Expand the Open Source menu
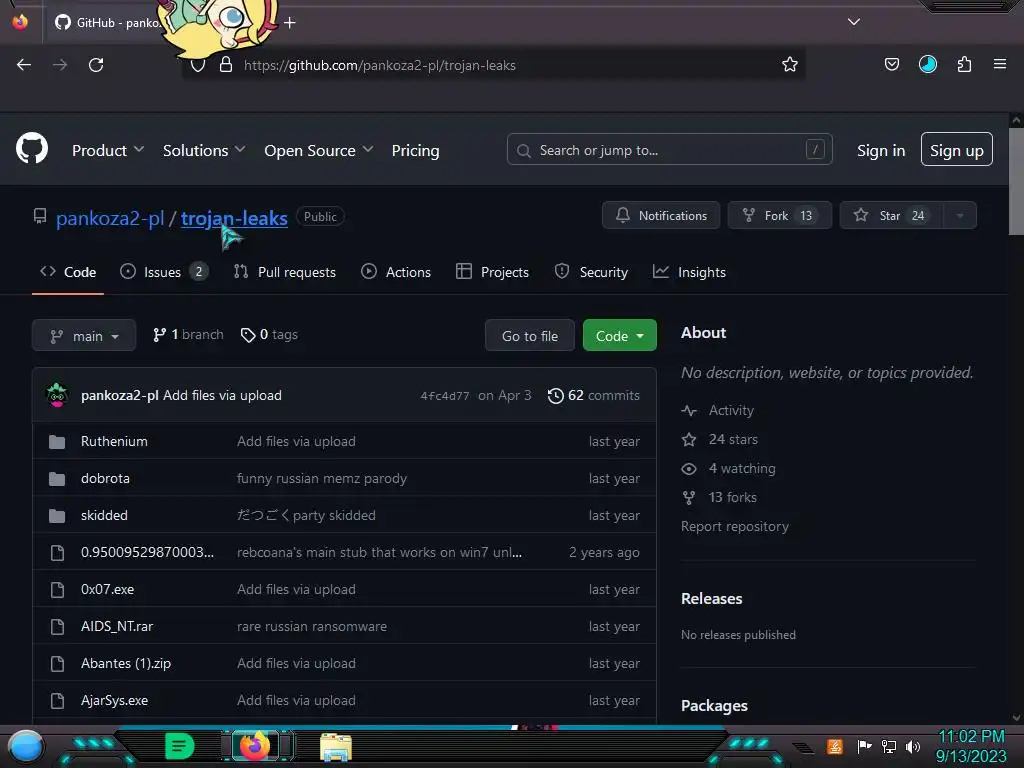Image resolution: width=1024 pixels, height=768 pixels. 319,150
